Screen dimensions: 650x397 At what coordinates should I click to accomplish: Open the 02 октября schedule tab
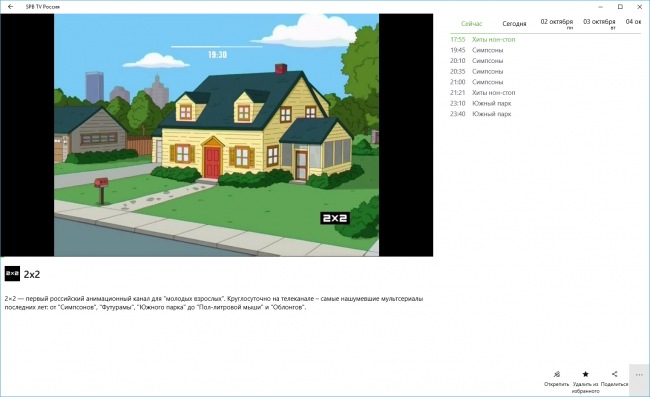pyautogui.click(x=557, y=22)
